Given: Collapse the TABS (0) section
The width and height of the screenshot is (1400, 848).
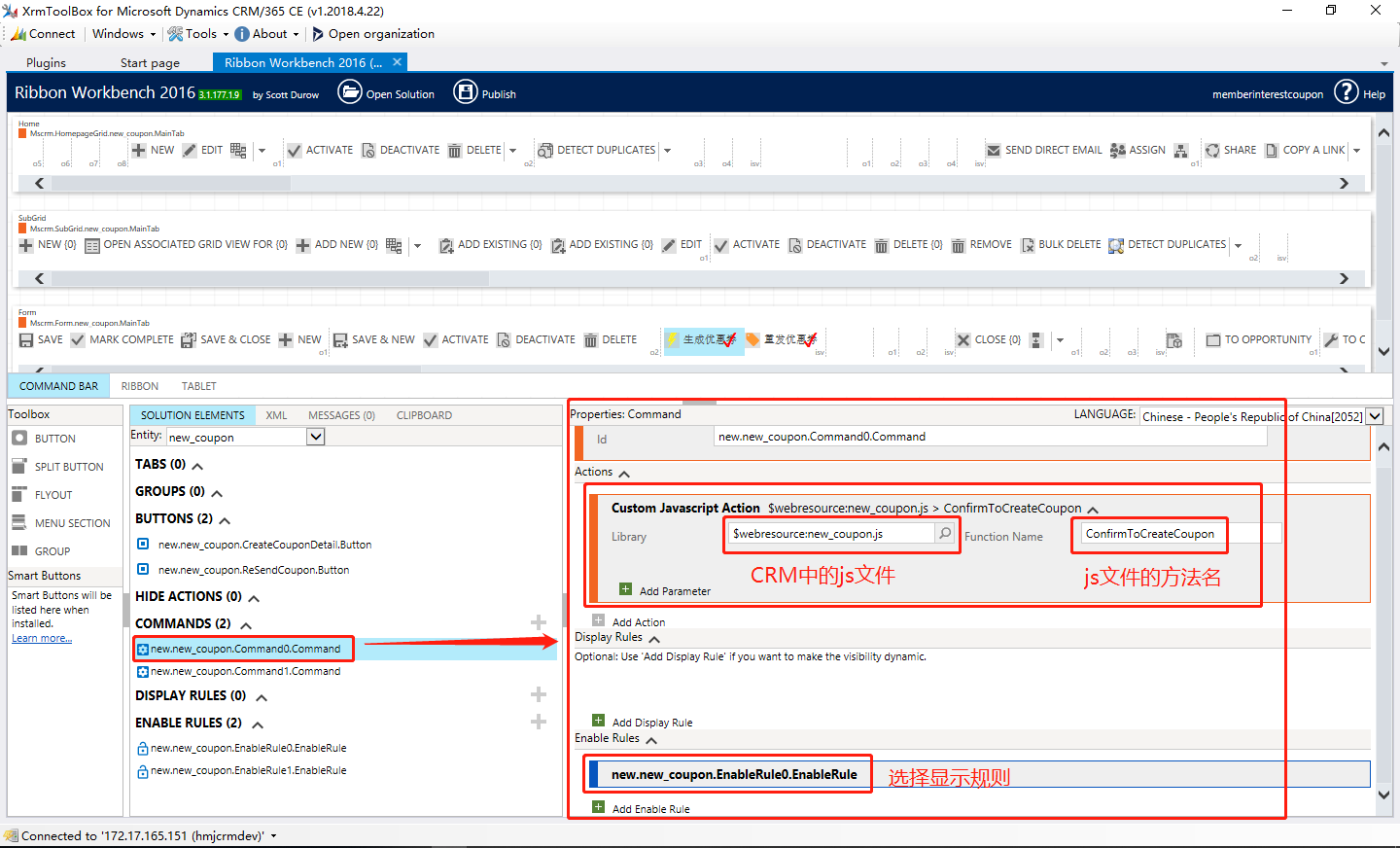Looking at the screenshot, I should (197, 466).
